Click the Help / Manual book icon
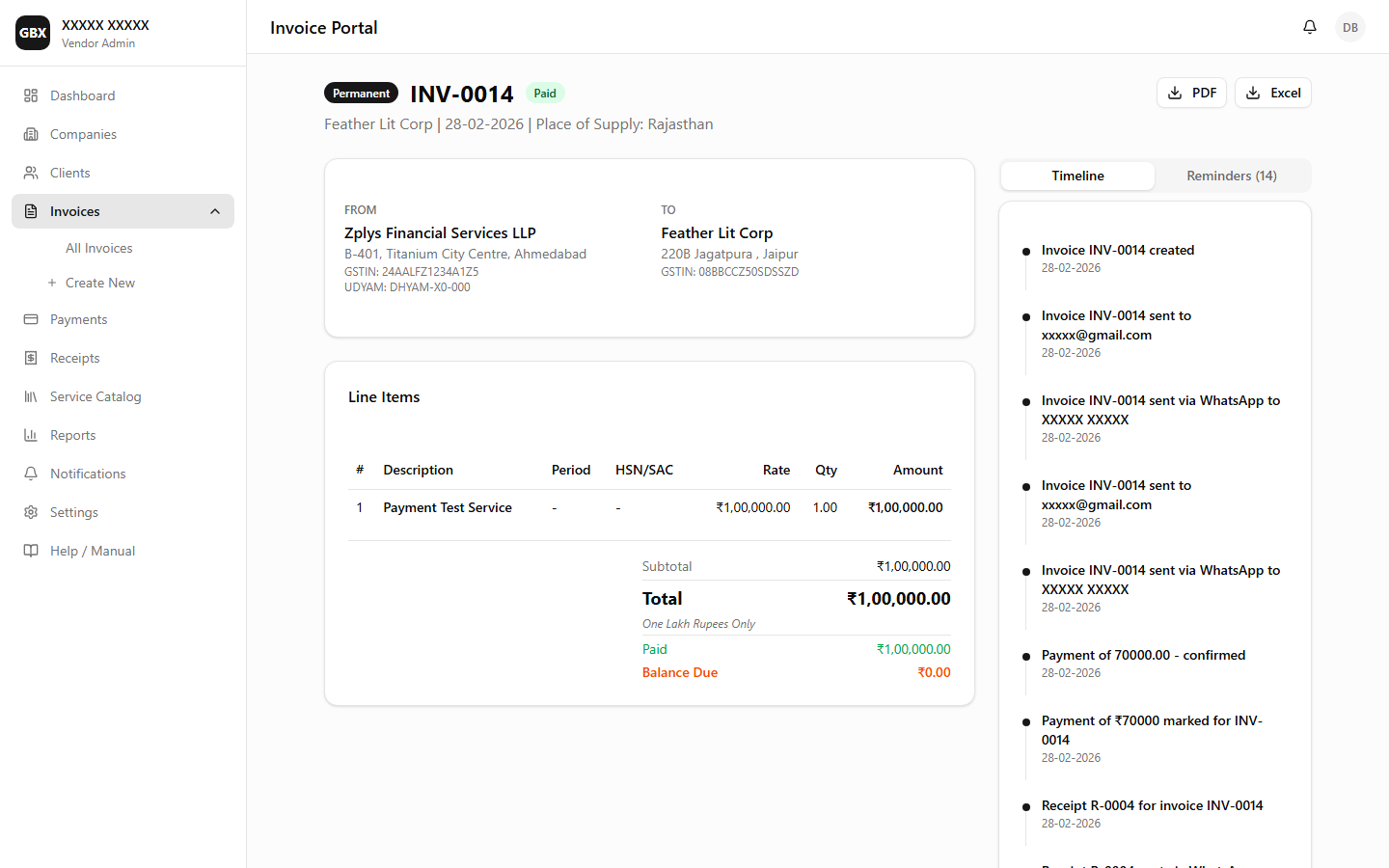Image resolution: width=1389 pixels, height=868 pixels. point(31,551)
